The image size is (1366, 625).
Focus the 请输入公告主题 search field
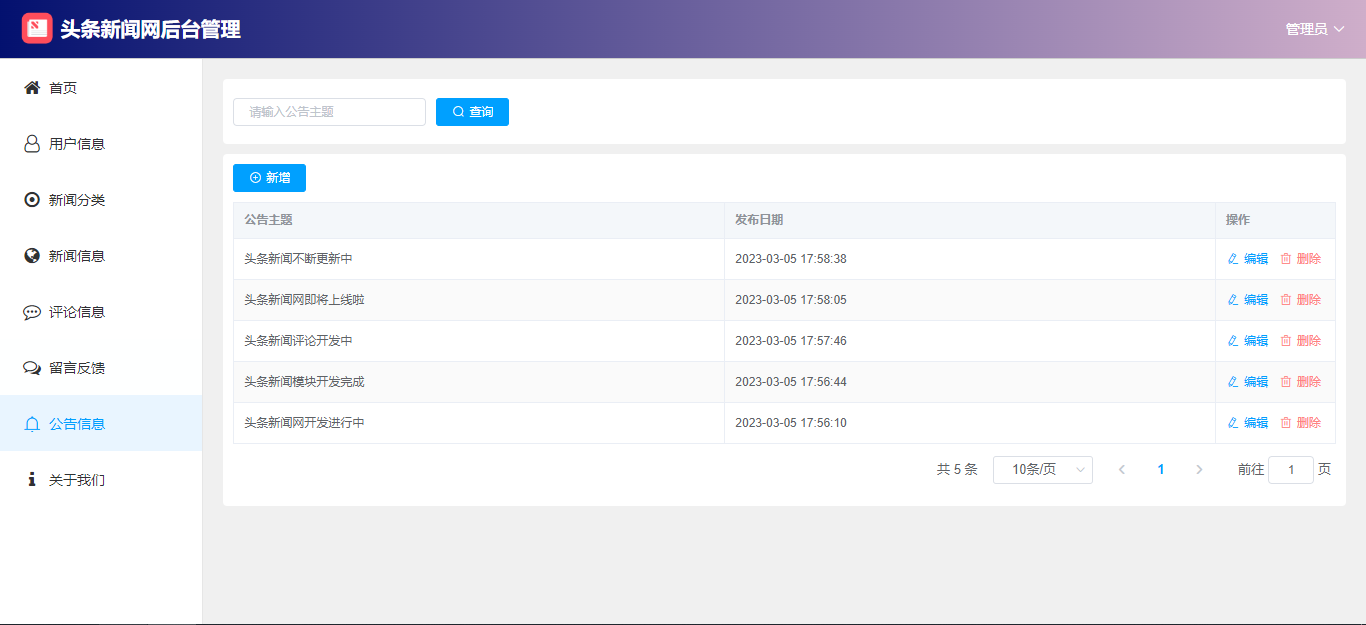[x=329, y=112]
